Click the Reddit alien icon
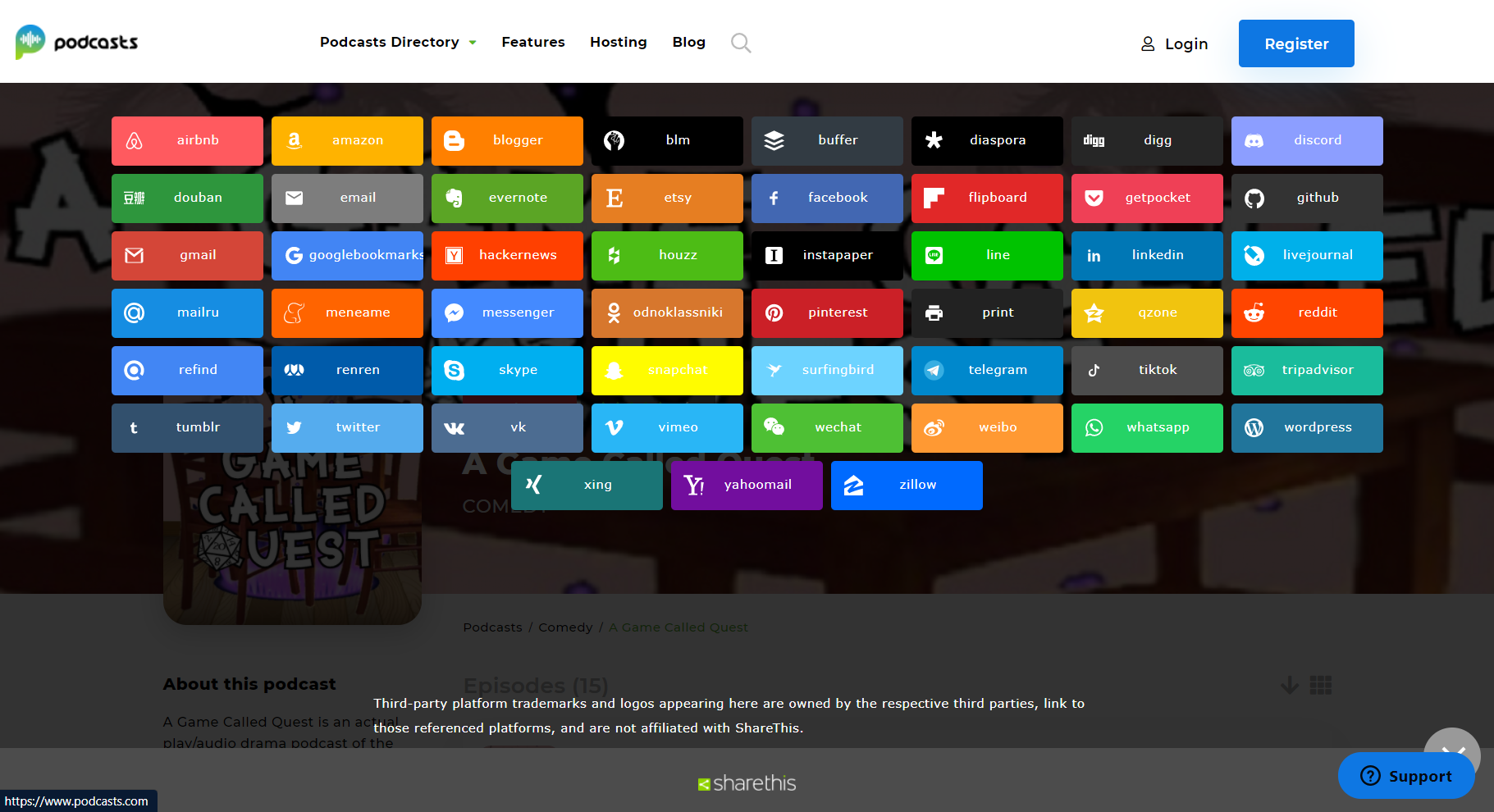The image size is (1494, 812). coord(1254,313)
